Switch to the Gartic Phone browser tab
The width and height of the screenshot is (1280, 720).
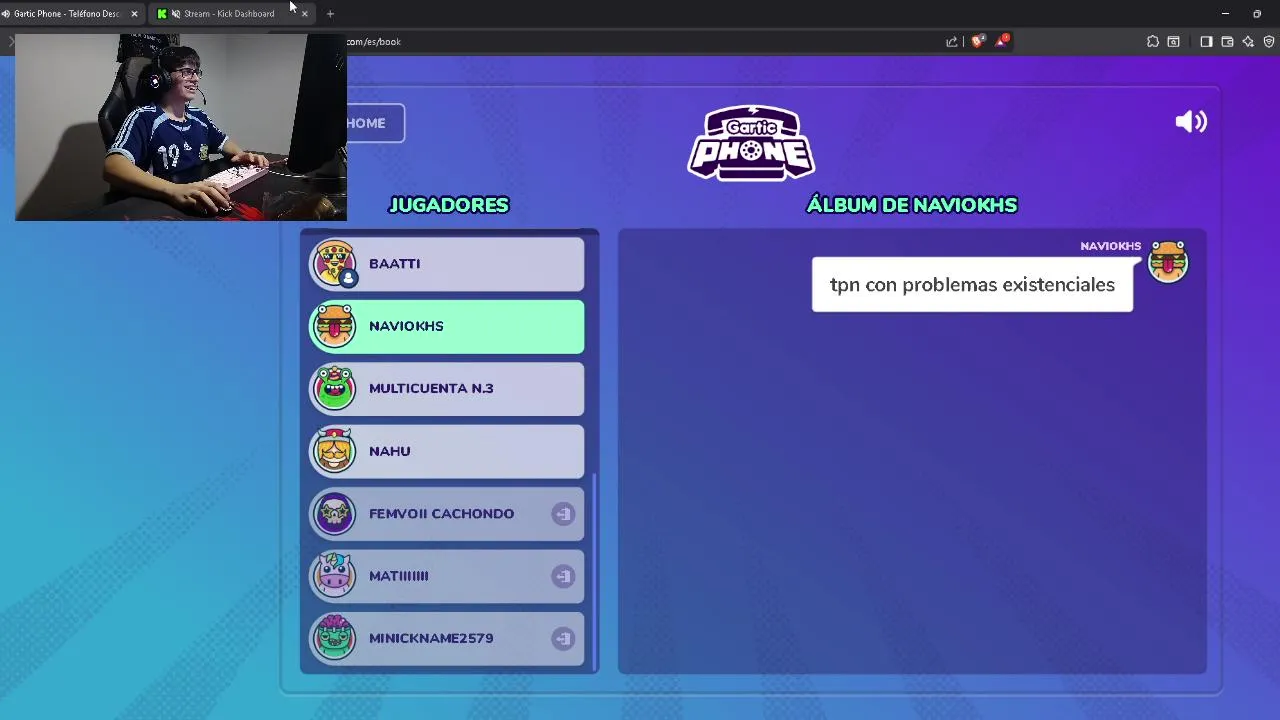tap(70, 14)
